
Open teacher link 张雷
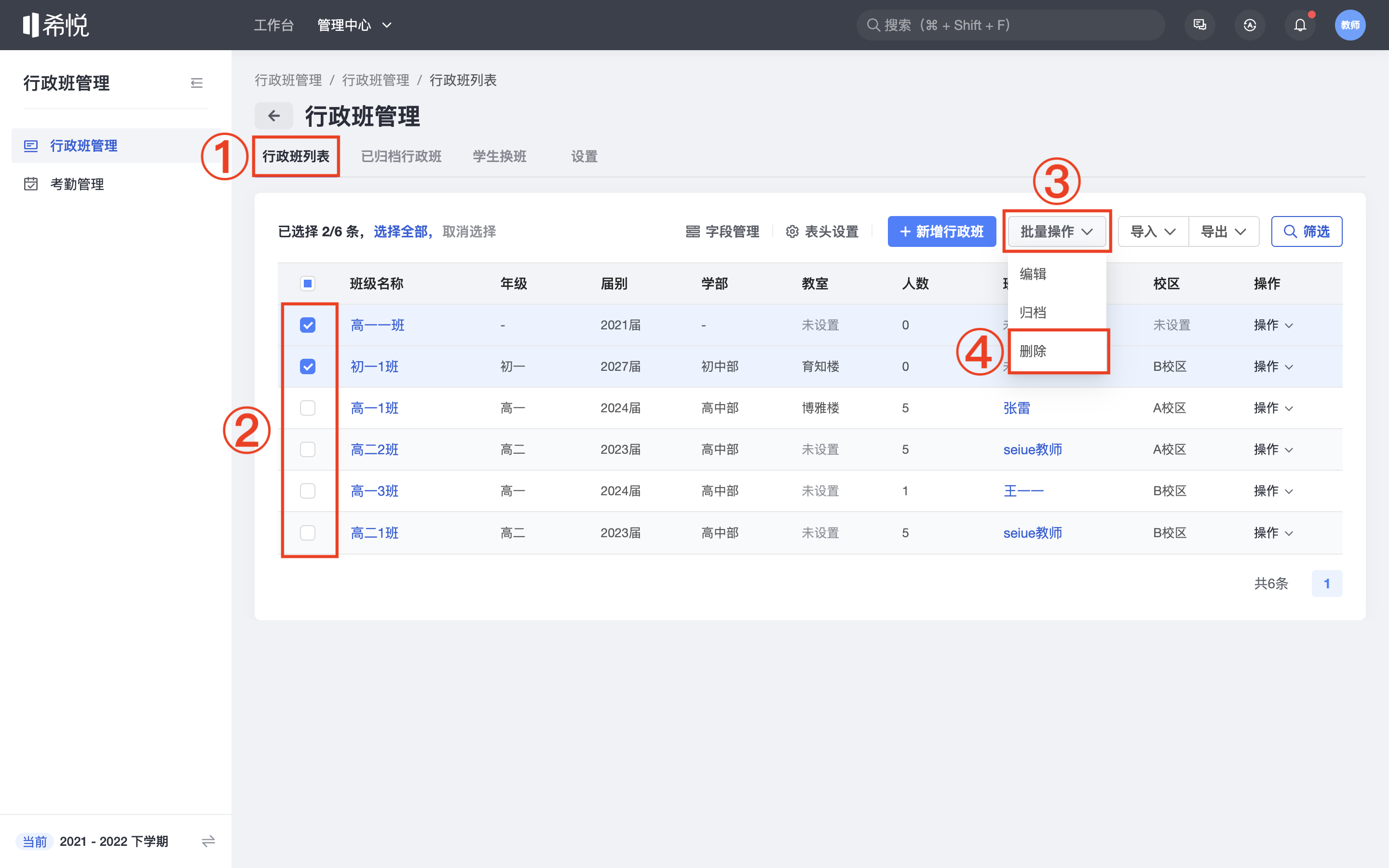1017,407
